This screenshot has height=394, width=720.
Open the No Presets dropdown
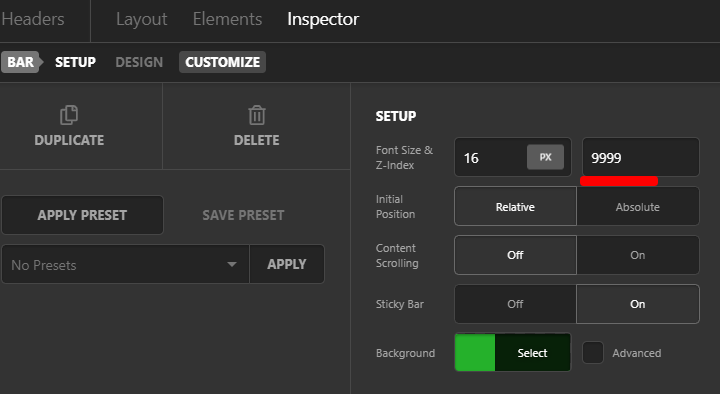click(x=125, y=264)
